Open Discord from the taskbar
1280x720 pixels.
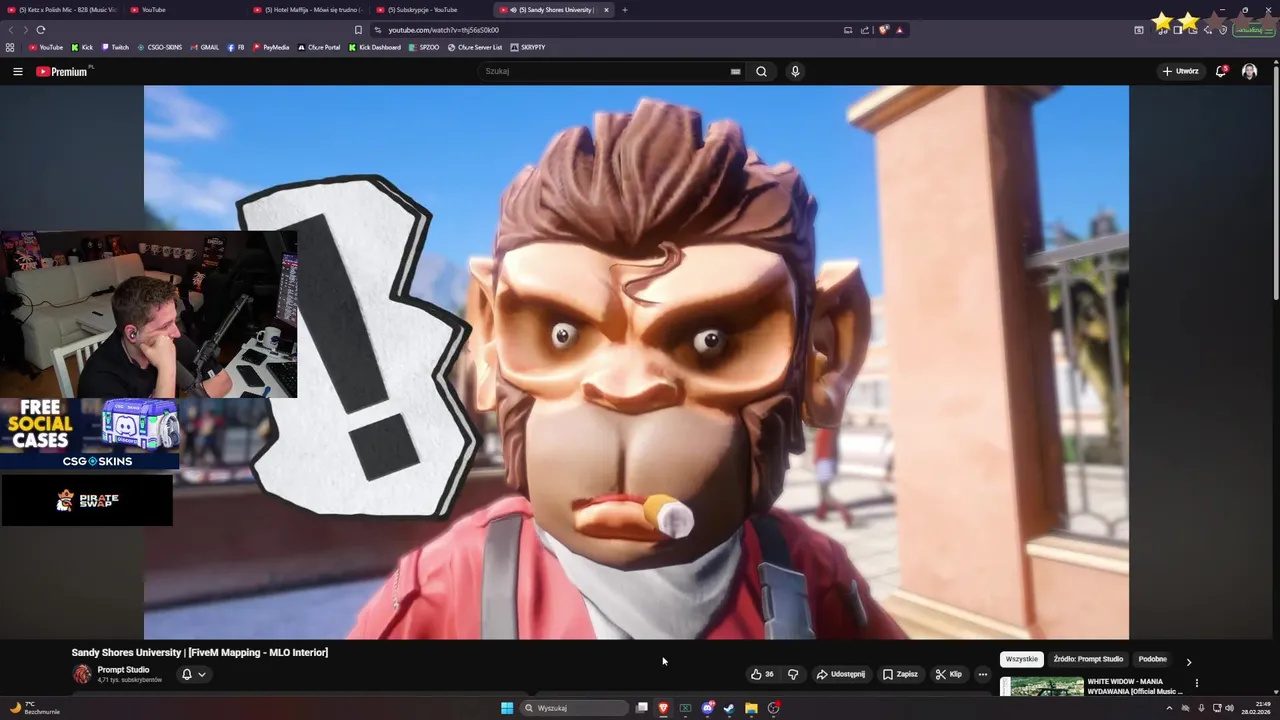[x=707, y=708]
